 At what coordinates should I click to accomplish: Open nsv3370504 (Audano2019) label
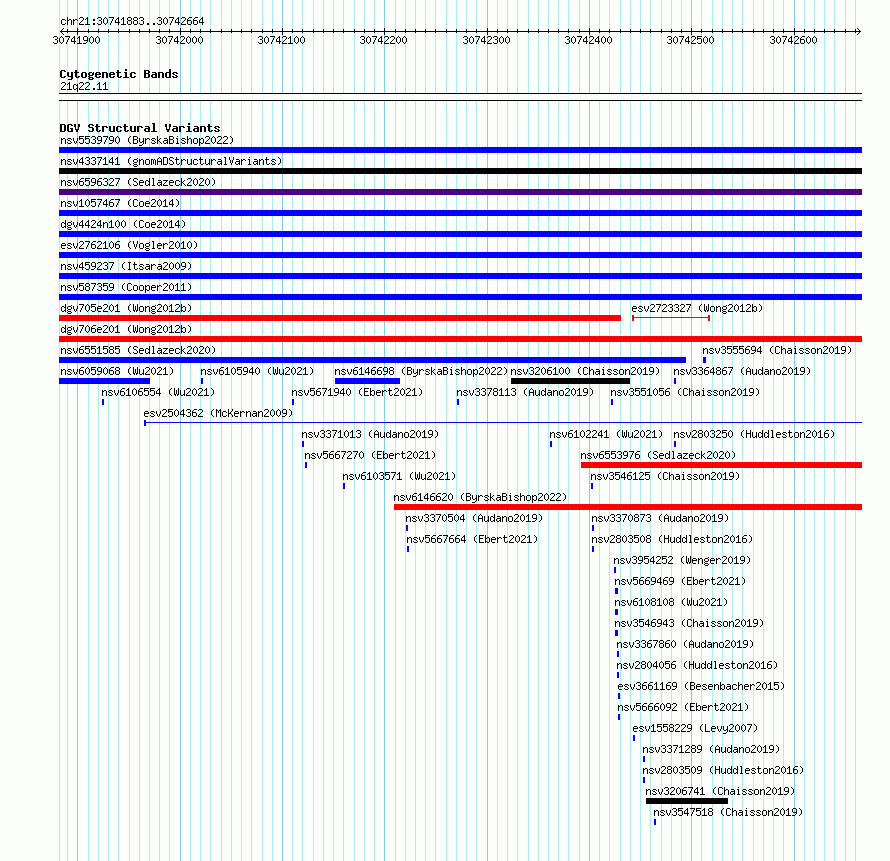click(x=474, y=518)
